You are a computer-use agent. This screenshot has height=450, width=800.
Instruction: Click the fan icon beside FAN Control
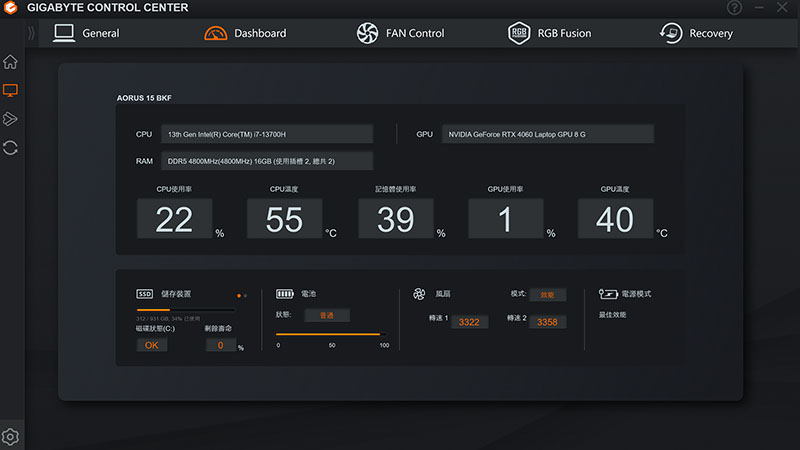pos(367,33)
